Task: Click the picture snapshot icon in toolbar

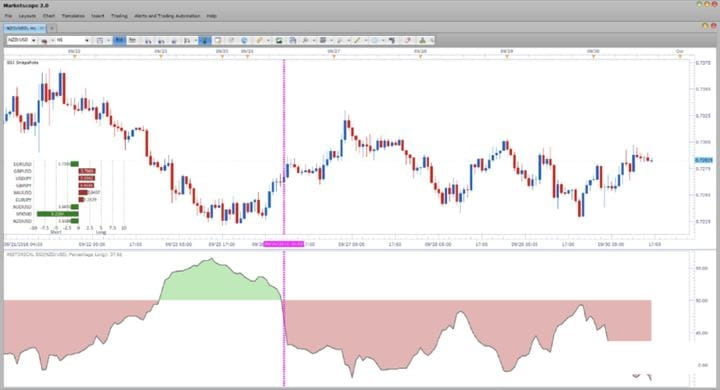Action: [x=279, y=40]
